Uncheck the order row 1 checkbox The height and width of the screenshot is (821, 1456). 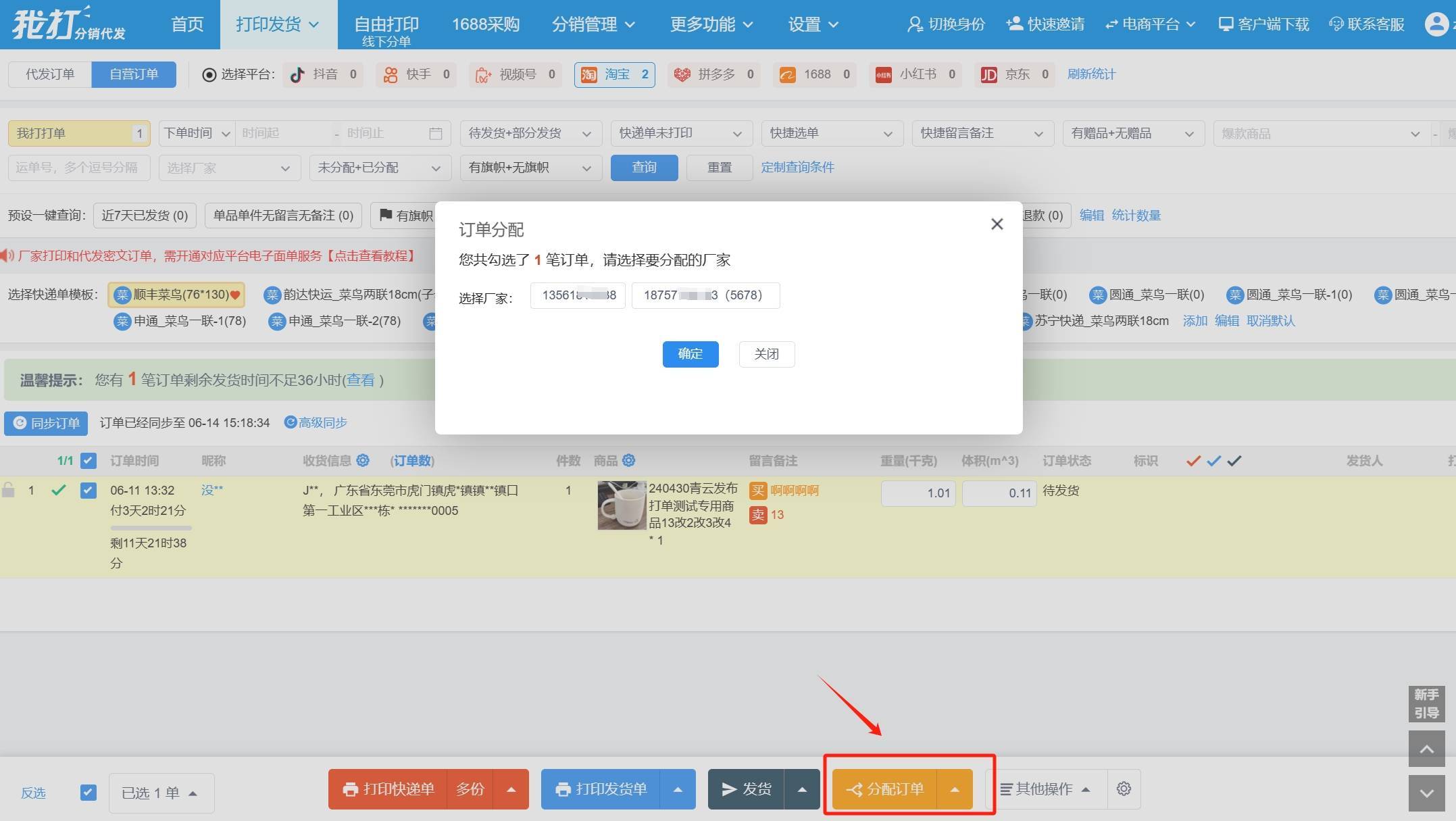pos(88,491)
